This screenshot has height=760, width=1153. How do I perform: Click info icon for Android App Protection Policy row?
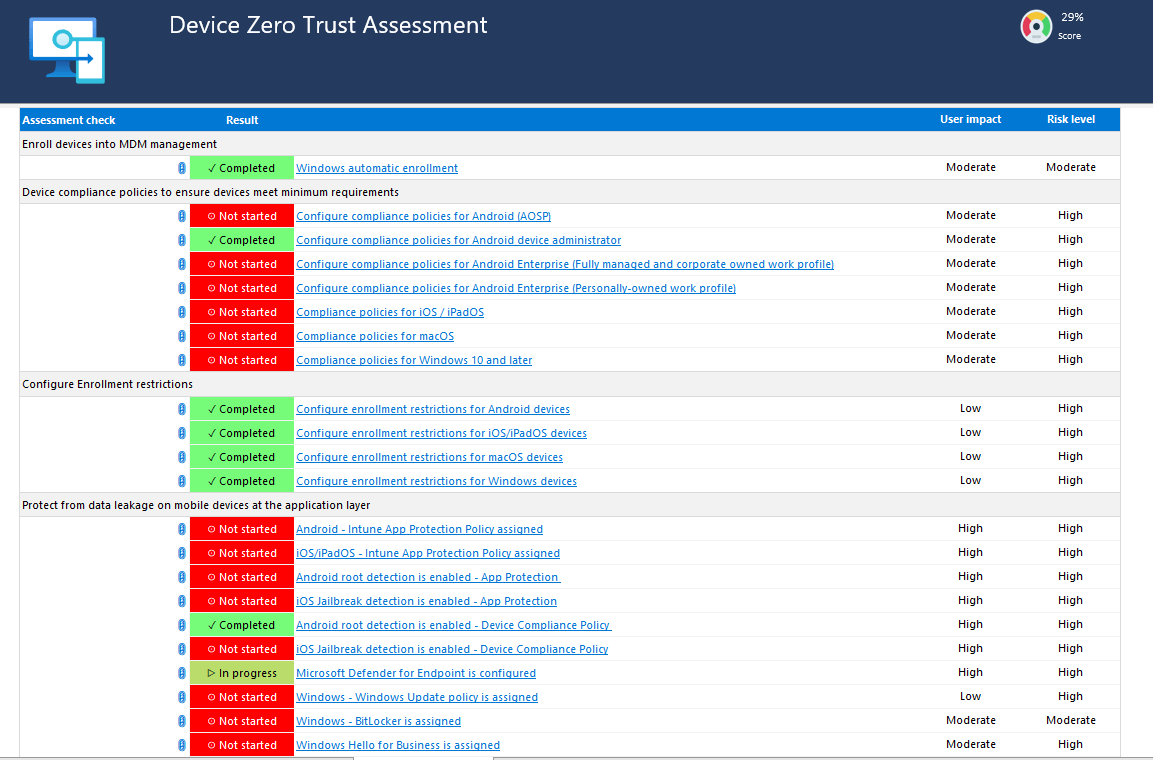[x=182, y=528]
